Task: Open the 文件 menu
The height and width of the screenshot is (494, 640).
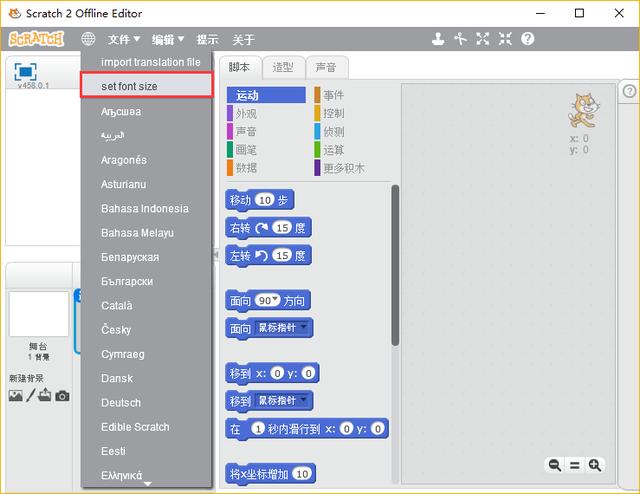Action: point(124,40)
